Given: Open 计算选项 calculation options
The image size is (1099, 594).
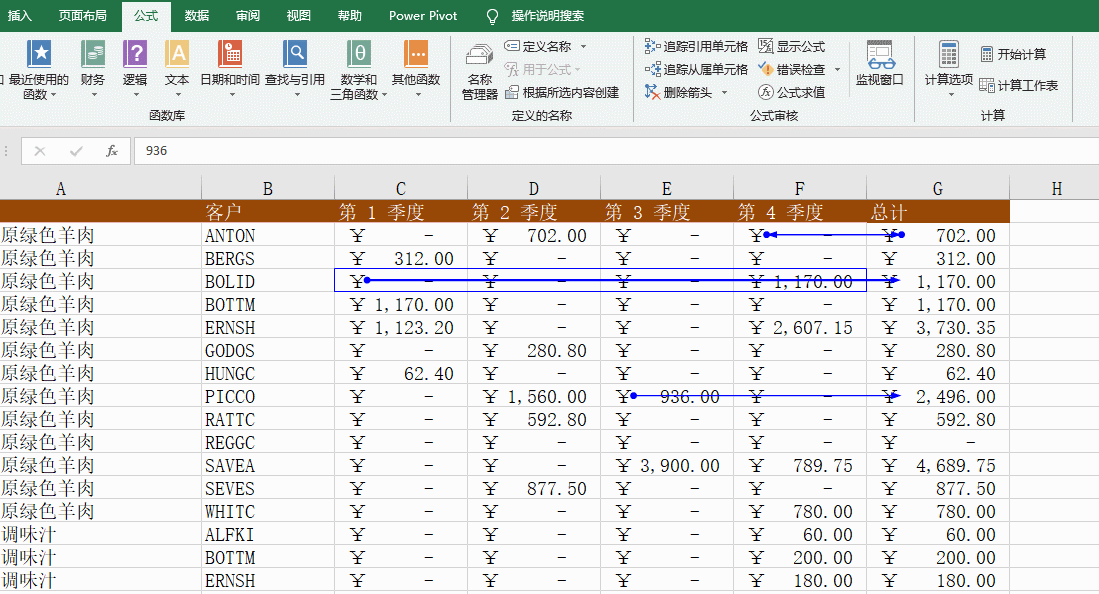Looking at the screenshot, I should [948, 69].
